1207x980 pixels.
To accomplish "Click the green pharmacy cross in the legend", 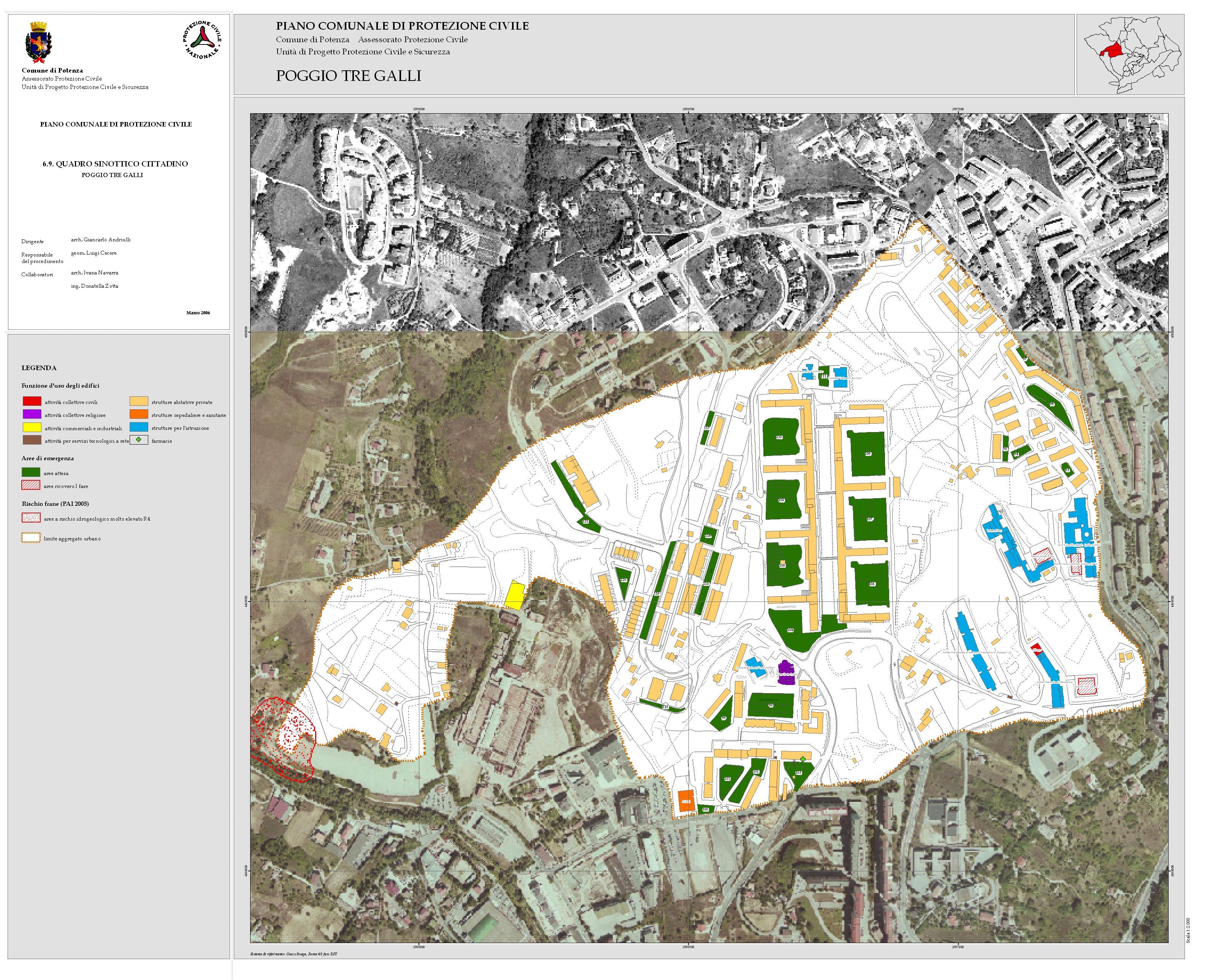I will click(139, 440).
